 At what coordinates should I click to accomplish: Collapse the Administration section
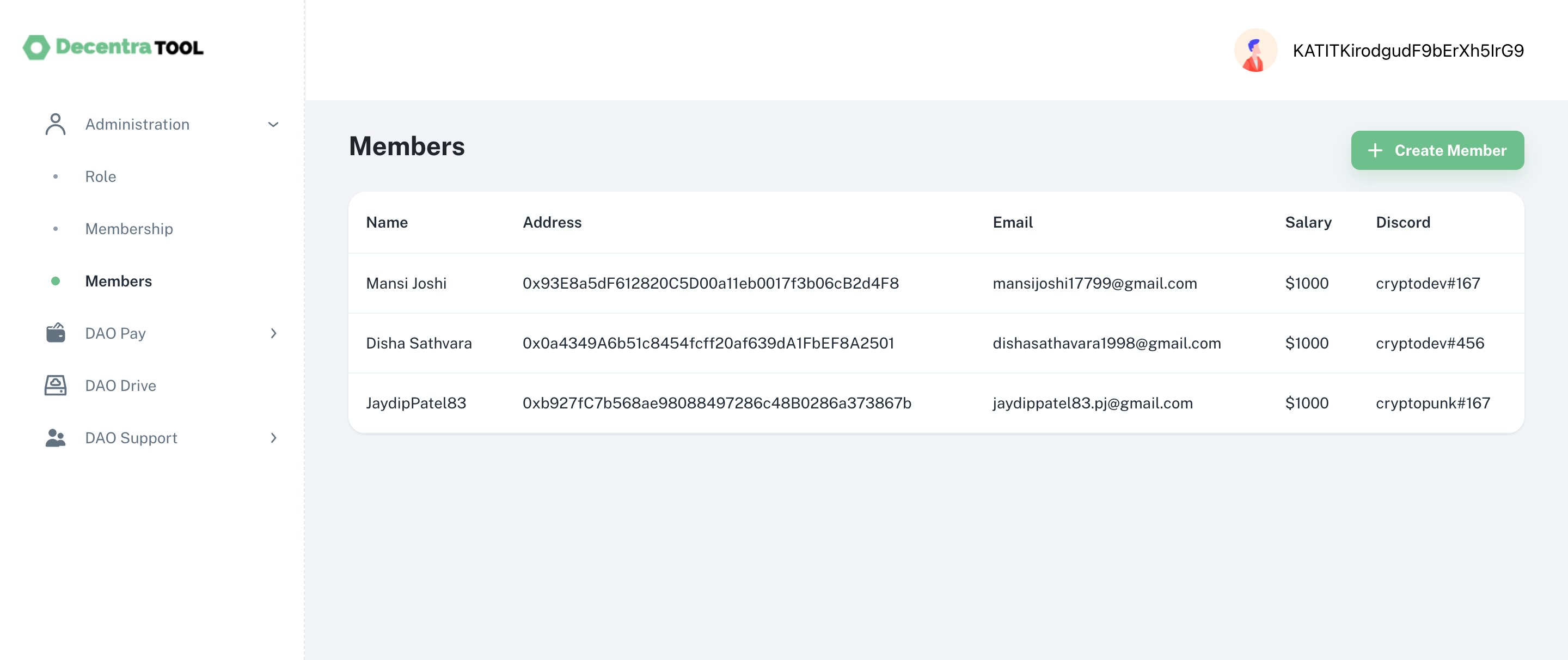[x=273, y=124]
